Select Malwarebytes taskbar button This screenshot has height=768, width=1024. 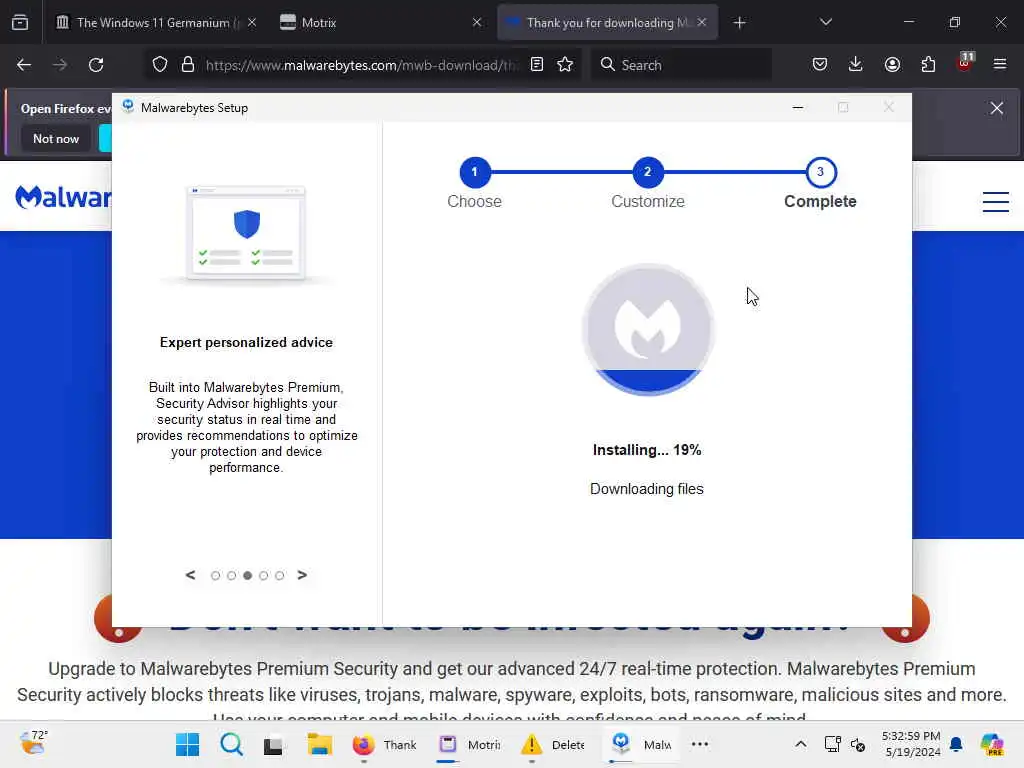[641, 744]
